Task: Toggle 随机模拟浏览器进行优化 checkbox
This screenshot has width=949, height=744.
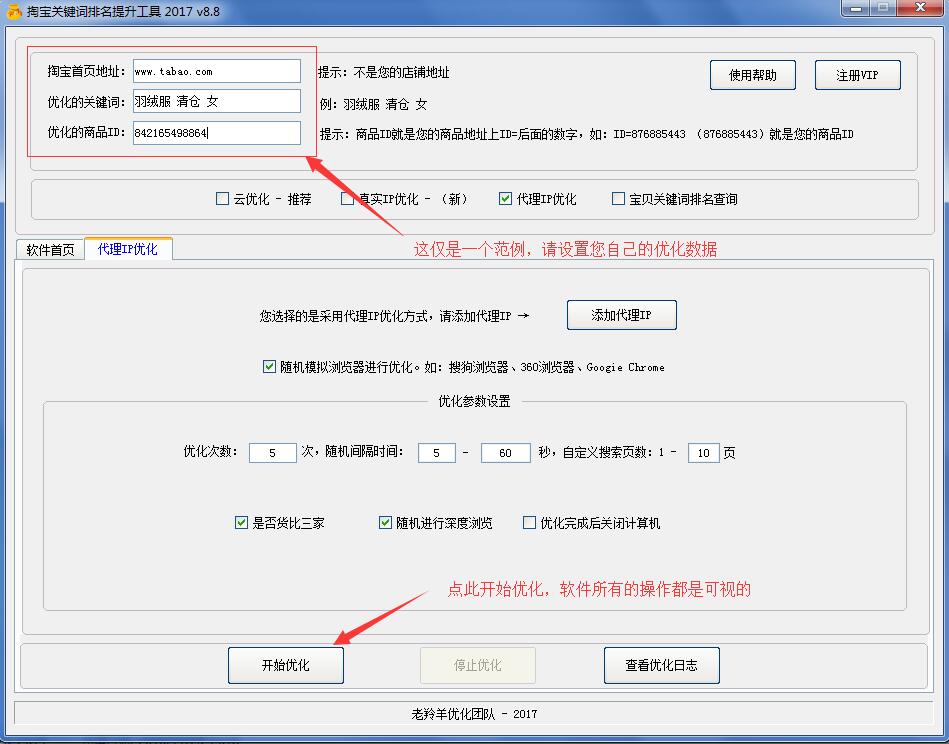Action: click(270, 367)
